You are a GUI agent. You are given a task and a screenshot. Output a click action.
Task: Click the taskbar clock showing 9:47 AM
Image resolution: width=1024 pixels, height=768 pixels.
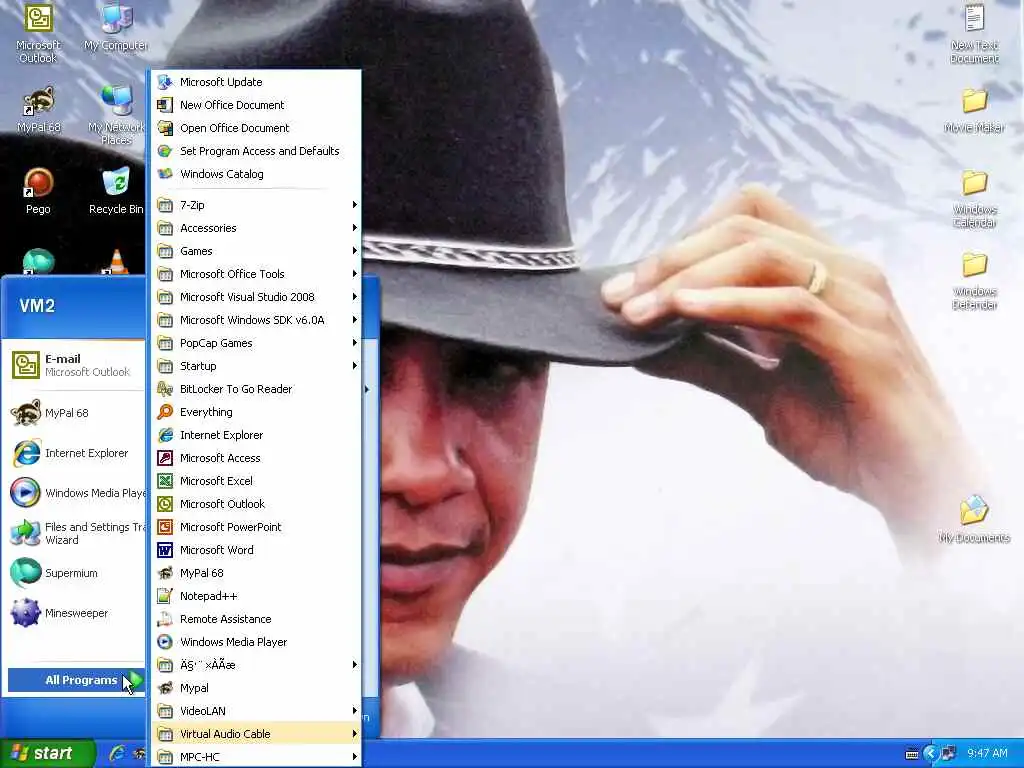coord(987,753)
